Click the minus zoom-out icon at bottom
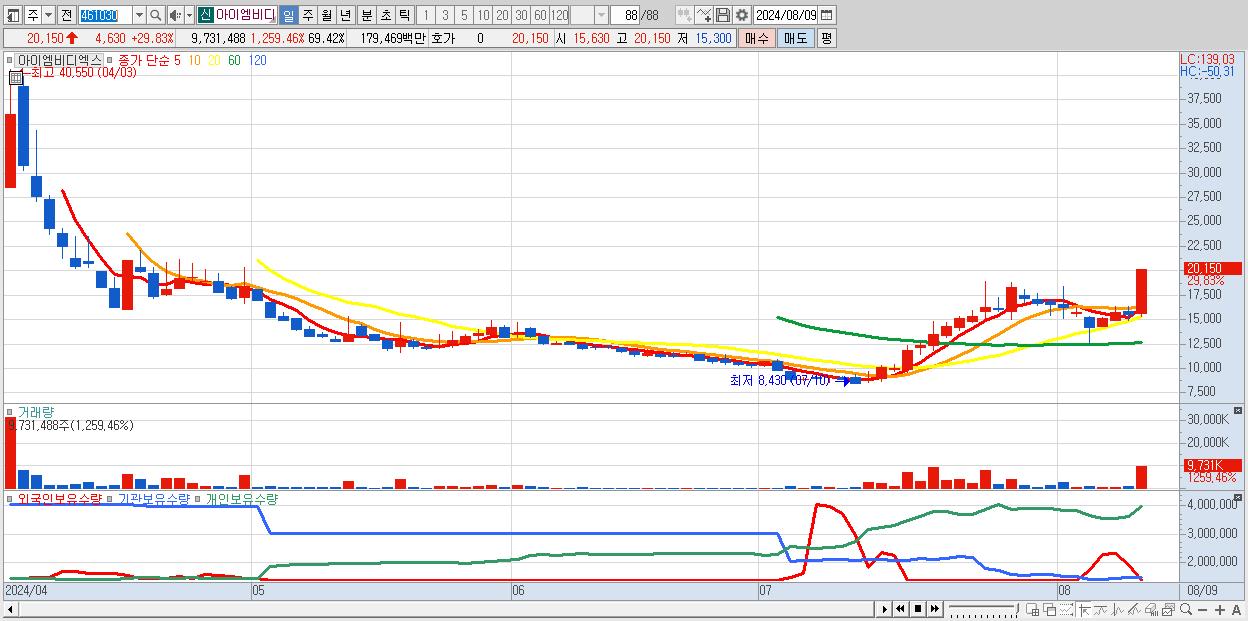 tap(1202, 609)
